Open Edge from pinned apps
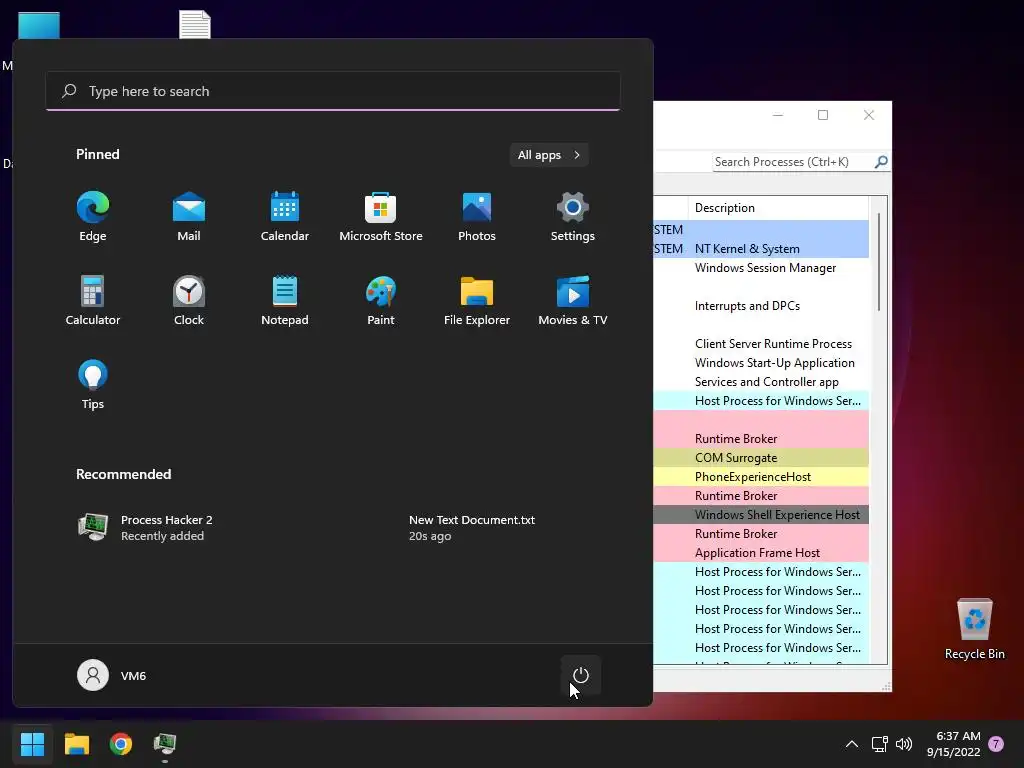This screenshot has height=768, width=1024. [93, 217]
